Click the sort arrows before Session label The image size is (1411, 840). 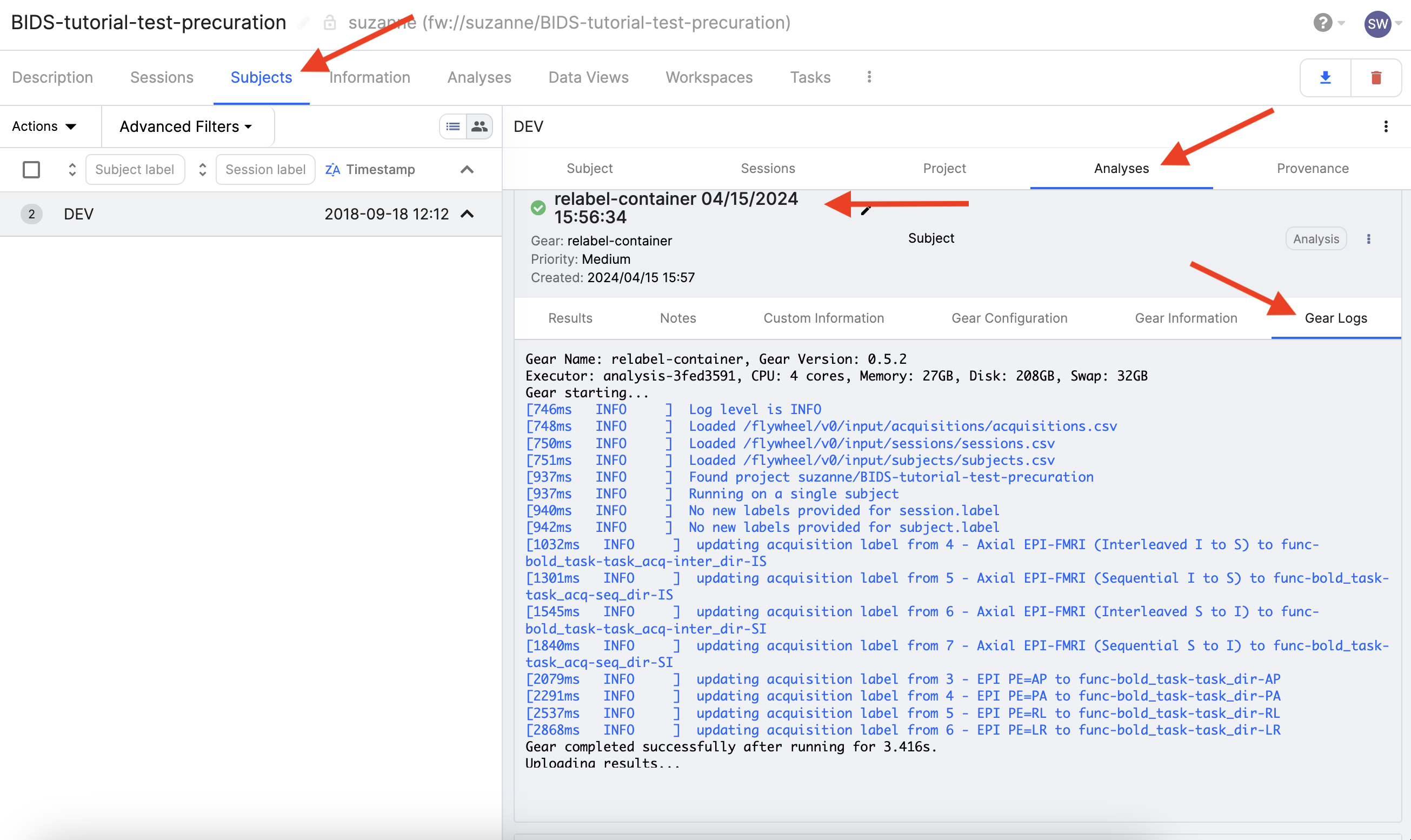tap(202, 169)
